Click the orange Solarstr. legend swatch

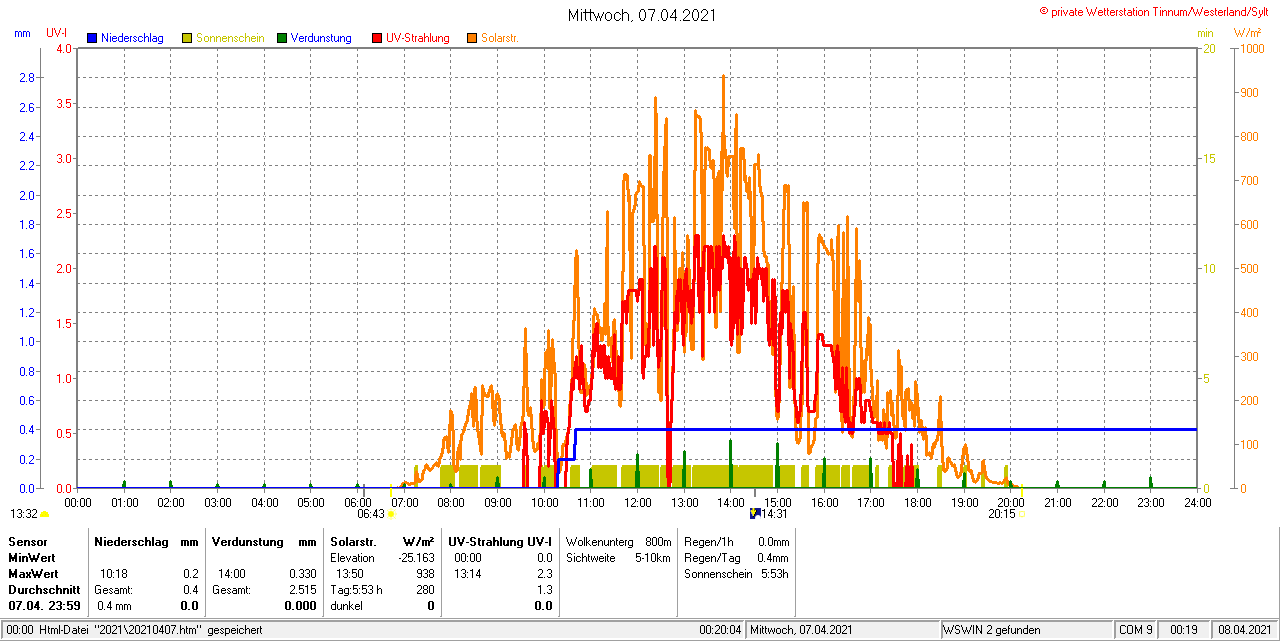[472, 38]
